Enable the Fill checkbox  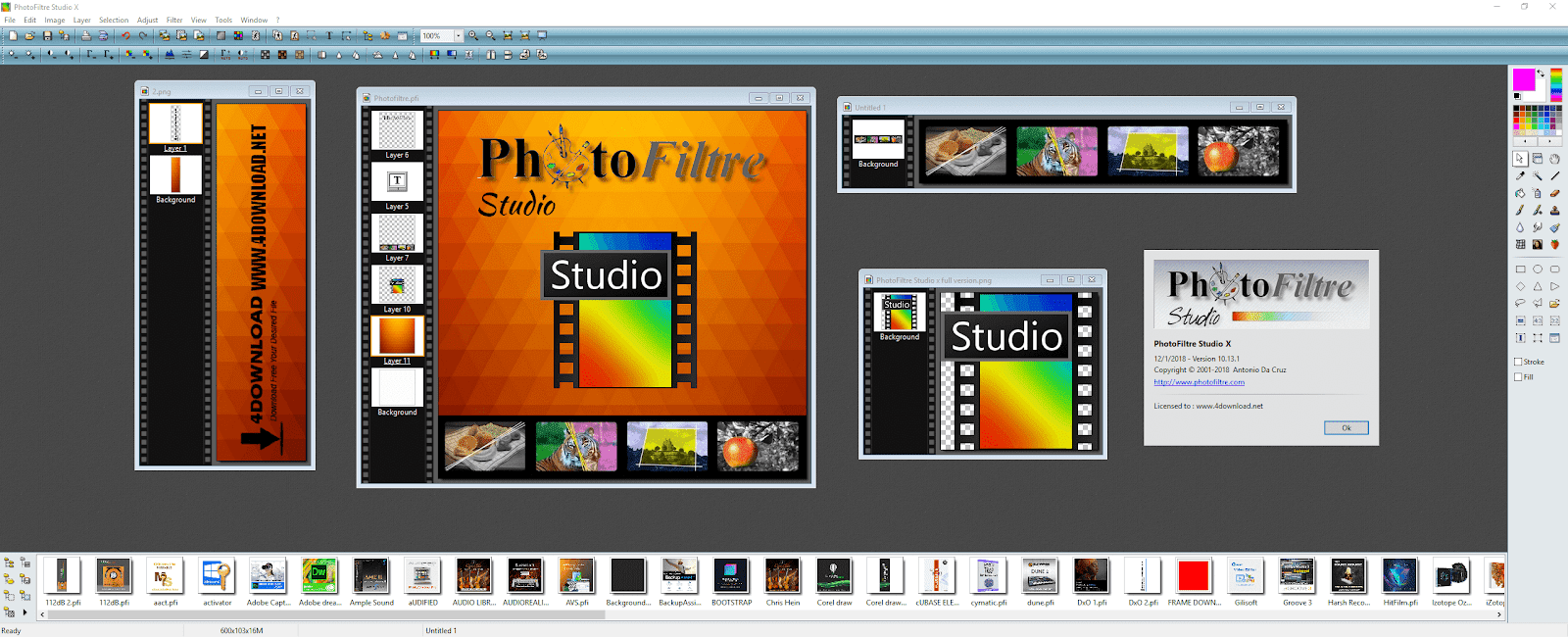(x=1518, y=376)
